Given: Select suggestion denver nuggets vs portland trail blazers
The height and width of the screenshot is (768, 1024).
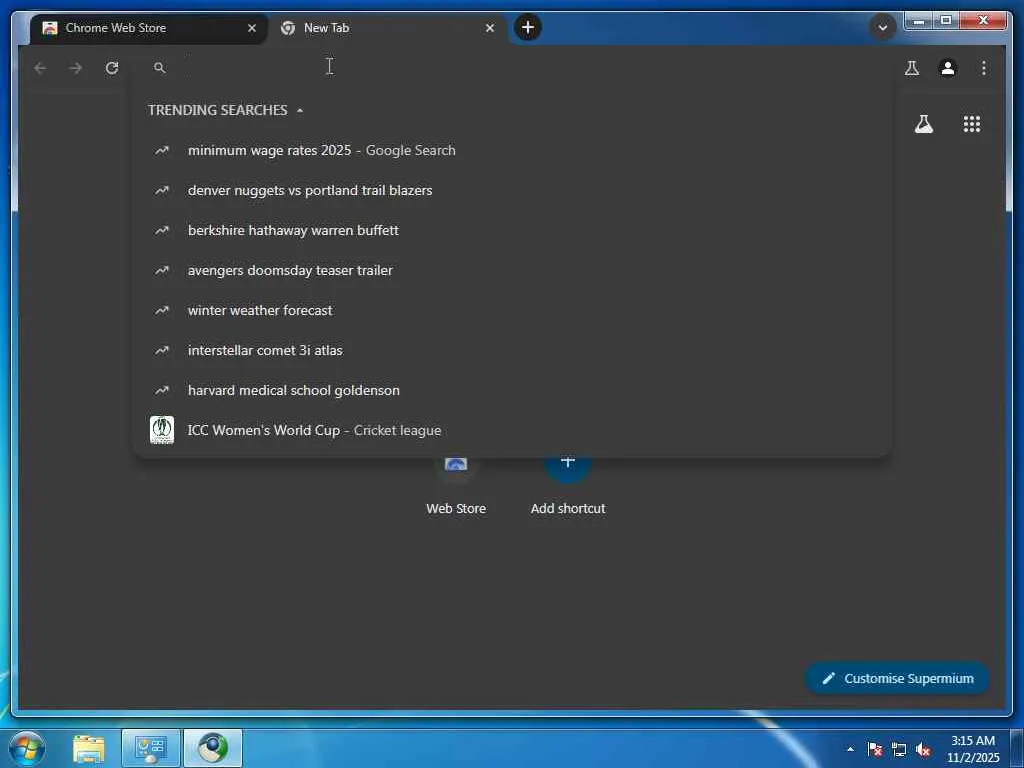Looking at the screenshot, I should click(512, 190).
